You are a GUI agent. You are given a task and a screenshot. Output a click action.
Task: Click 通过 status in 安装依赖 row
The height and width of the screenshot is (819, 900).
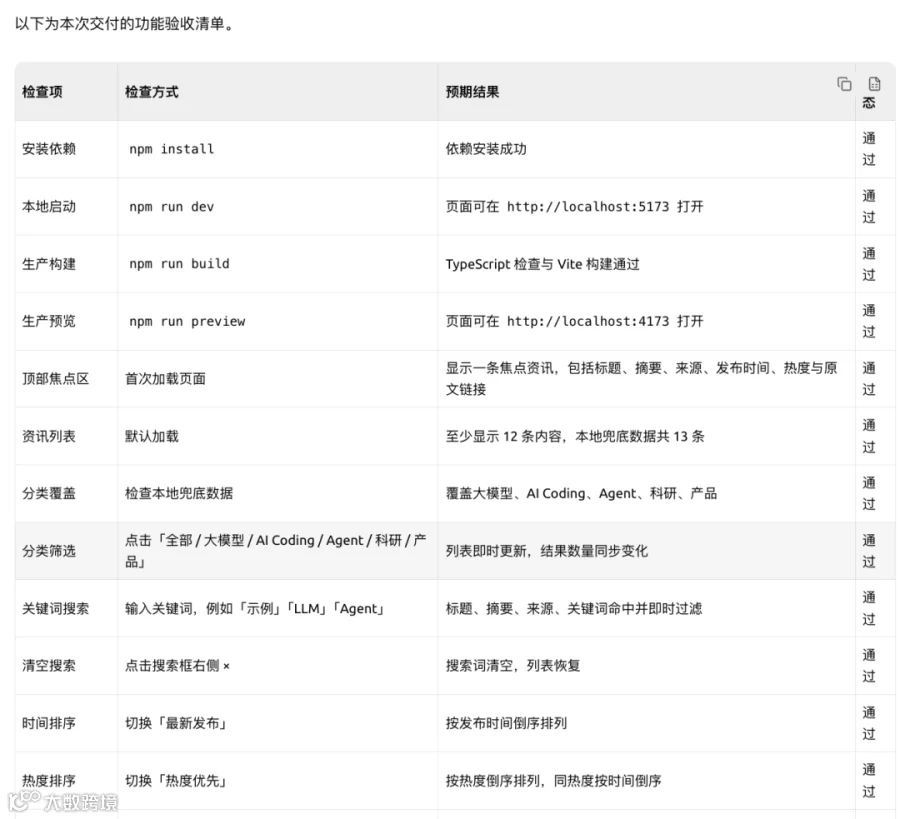pyautogui.click(x=869, y=149)
